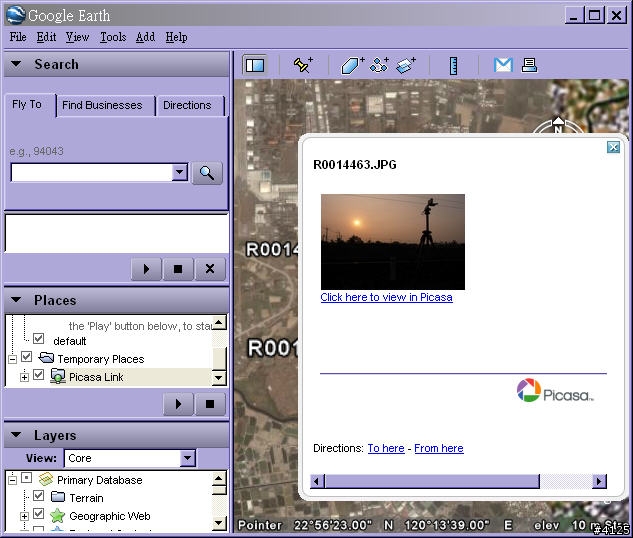Click the balloon scrollbar right arrow
633x538 pixels.
(x=599, y=481)
